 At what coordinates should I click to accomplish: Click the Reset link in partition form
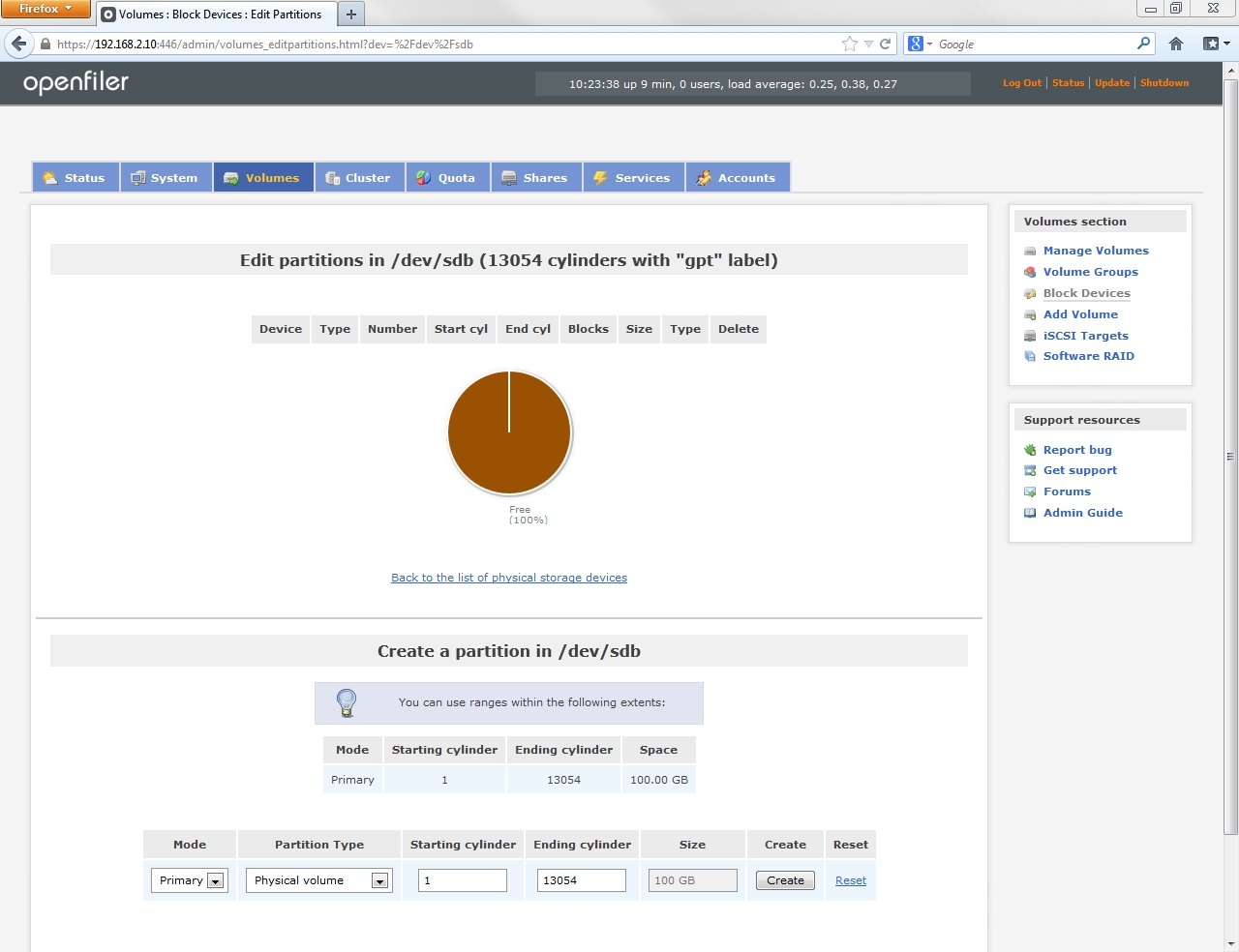tap(850, 880)
